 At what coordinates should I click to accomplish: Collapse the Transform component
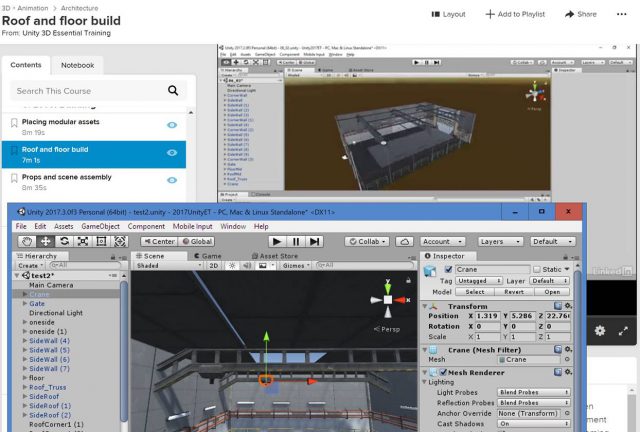(x=424, y=306)
